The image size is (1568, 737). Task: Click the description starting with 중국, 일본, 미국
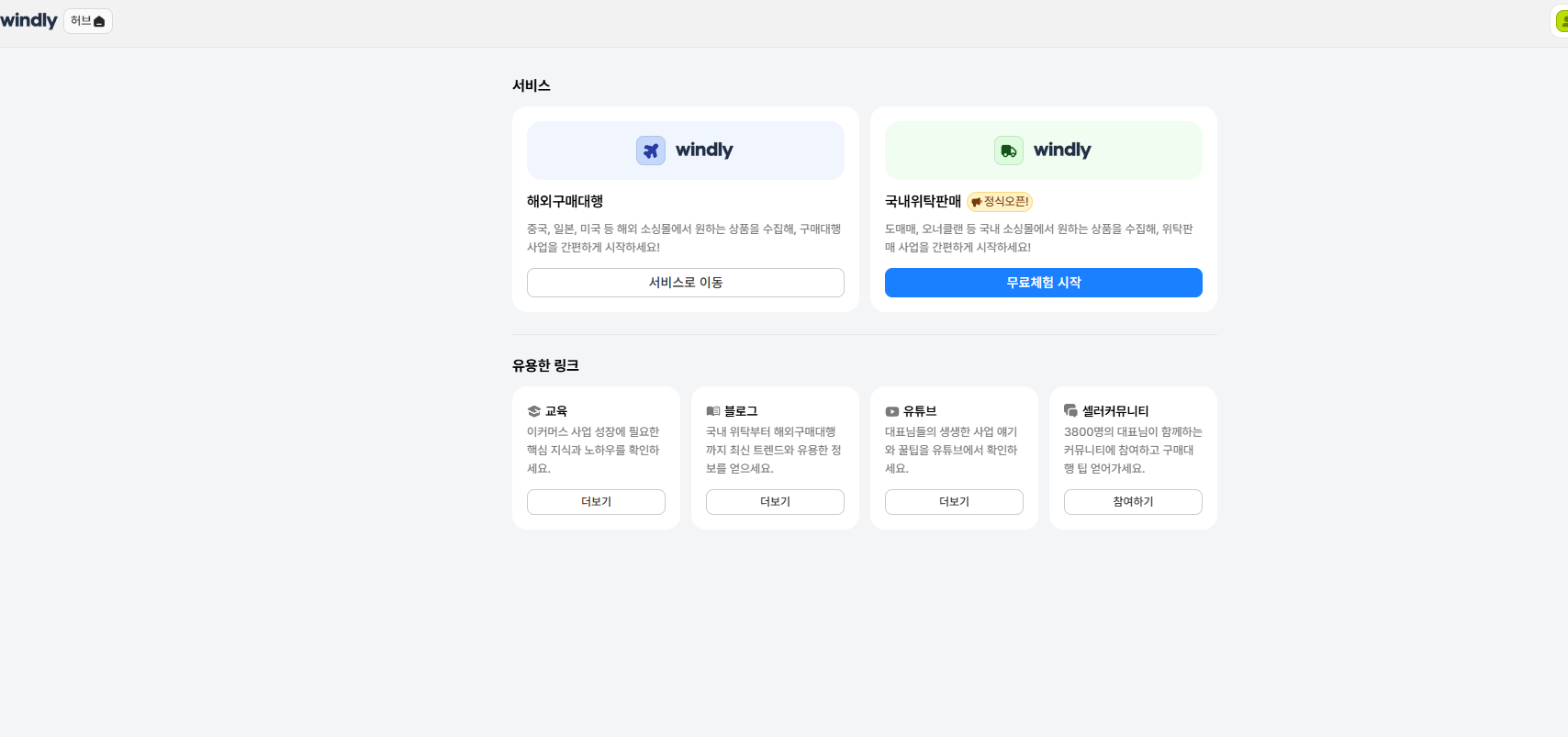coord(684,238)
